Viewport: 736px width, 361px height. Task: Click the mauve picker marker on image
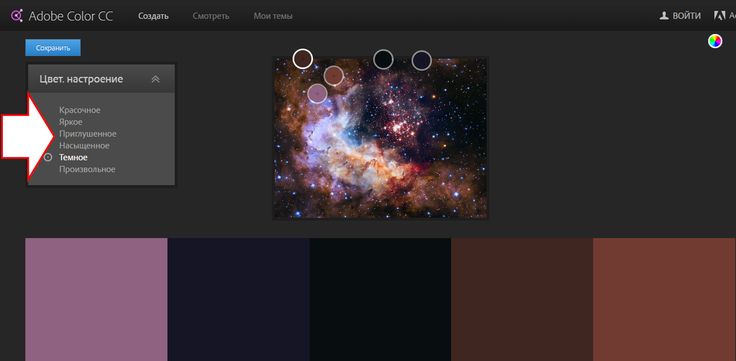tap(317, 93)
